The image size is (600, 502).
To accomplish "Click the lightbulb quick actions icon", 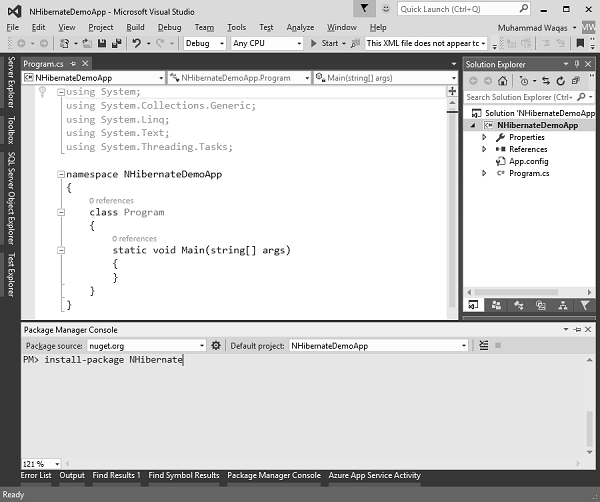I will 42,91.
